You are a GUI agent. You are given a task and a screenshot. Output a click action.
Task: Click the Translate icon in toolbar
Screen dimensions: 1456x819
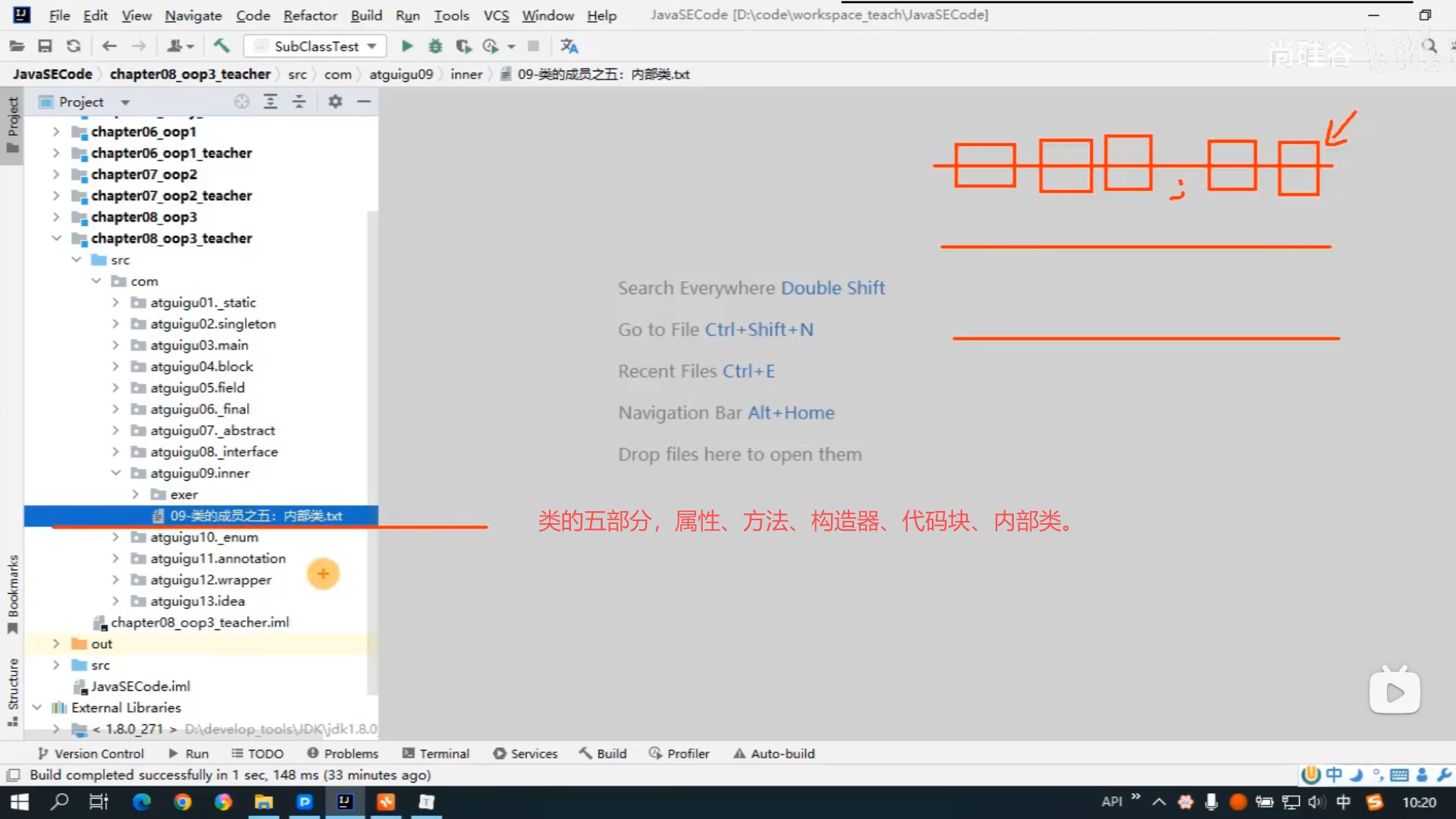coord(569,46)
